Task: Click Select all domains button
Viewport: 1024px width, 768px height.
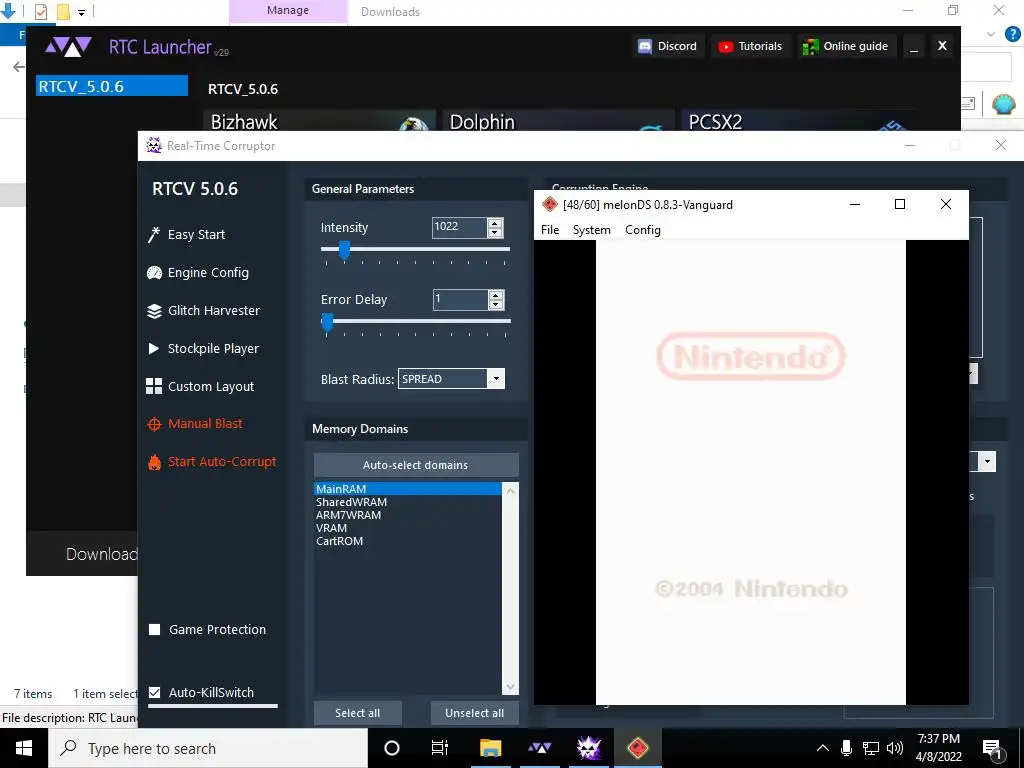Action: 357,713
